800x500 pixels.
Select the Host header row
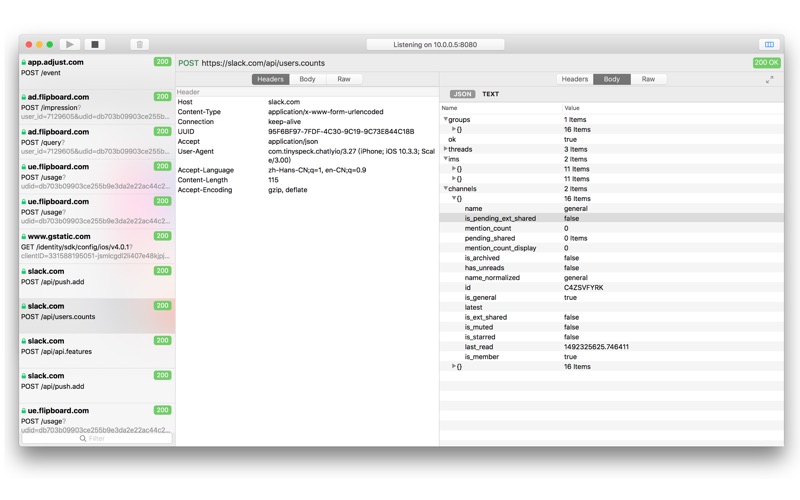[x=307, y=102]
